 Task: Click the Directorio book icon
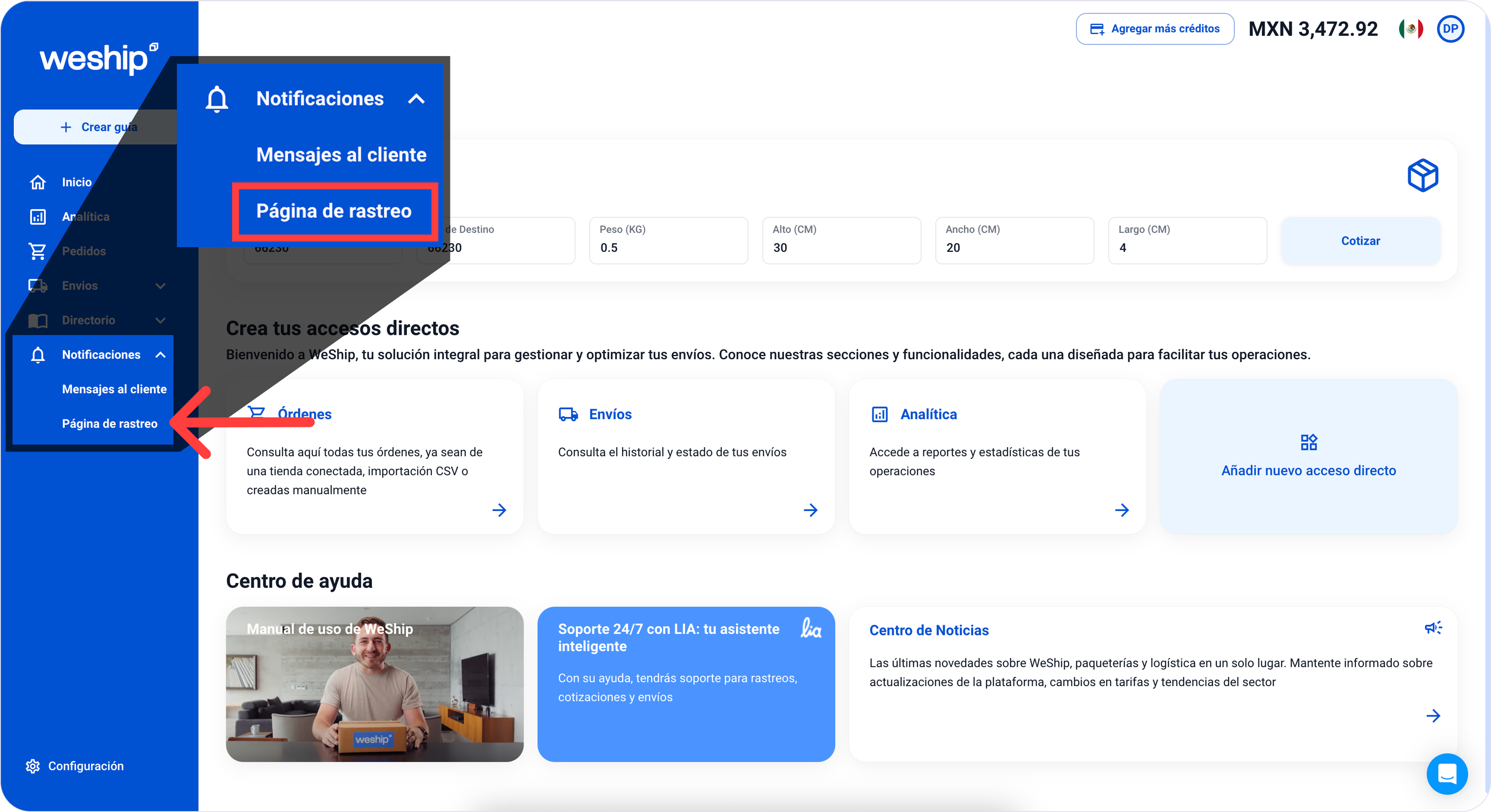pyautogui.click(x=38, y=320)
